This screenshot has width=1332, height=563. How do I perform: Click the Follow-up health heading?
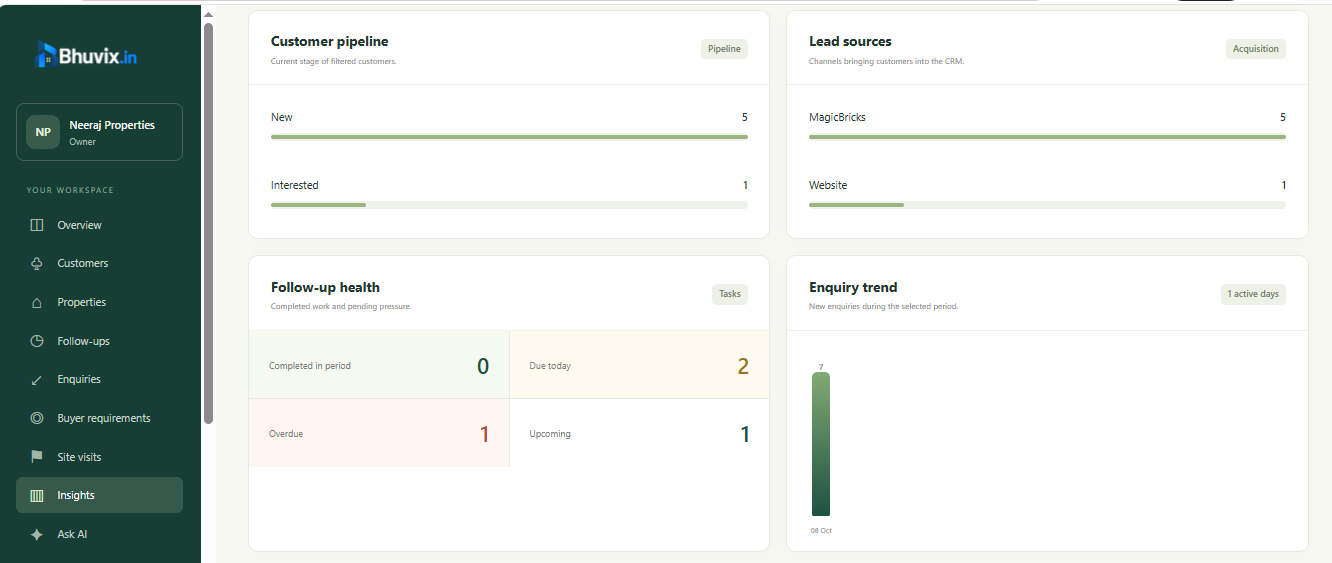[325, 287]
